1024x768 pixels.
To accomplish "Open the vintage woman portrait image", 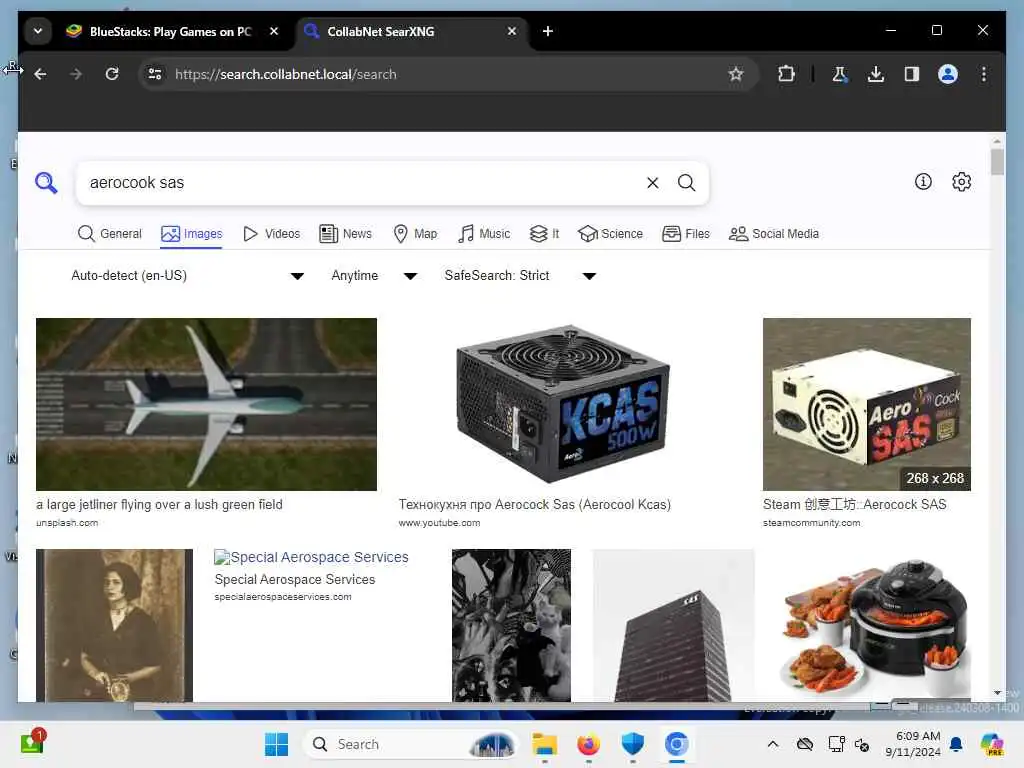I will [x=114, y=625].
